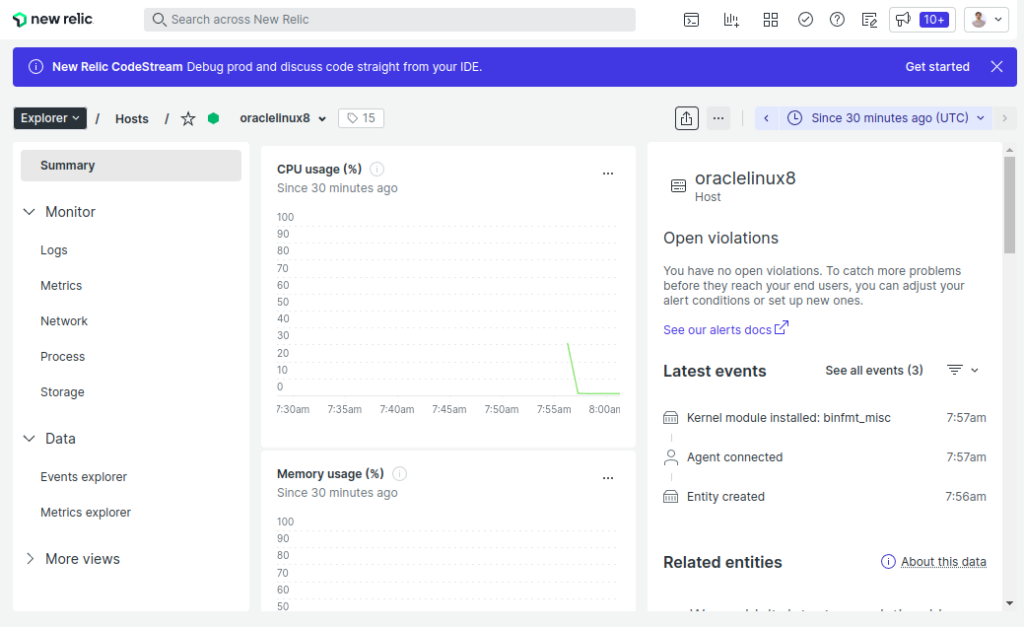Open the megaphone announcements 10+ button
Image resolution: width=1024 pixels, height=627 pixels.
[x=922, y=20]
